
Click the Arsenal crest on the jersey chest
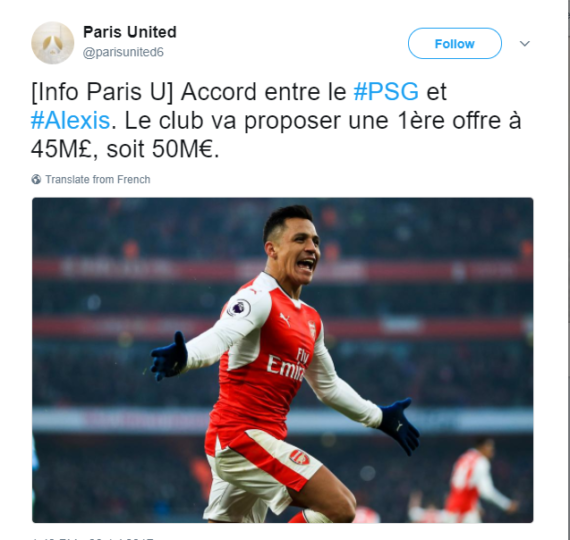click(x=312, y=330)
